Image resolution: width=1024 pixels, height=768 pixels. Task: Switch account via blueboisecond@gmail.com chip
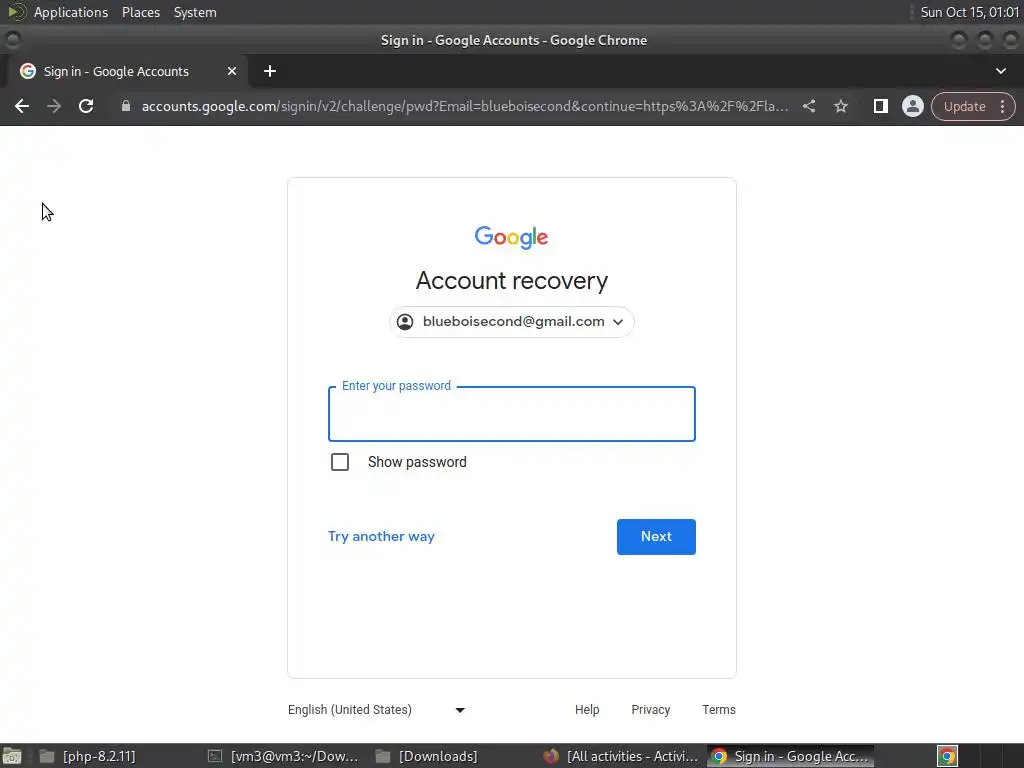[511, 322]
